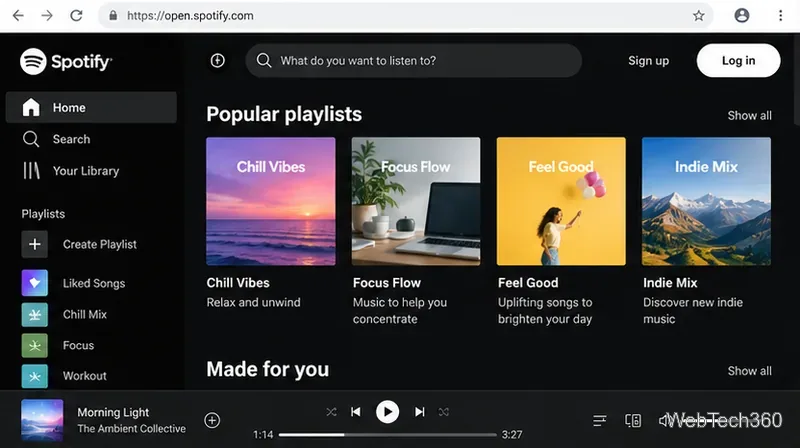Skip to next track

point(419,412)
